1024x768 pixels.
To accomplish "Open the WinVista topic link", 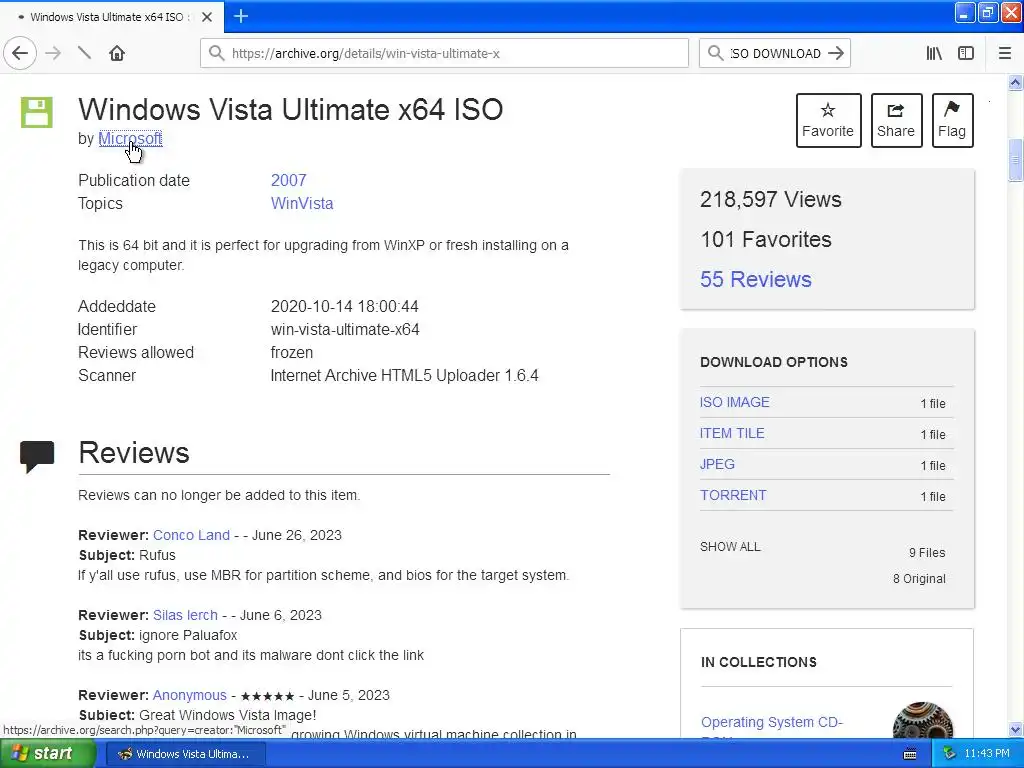I will click(x=302, y=203).
